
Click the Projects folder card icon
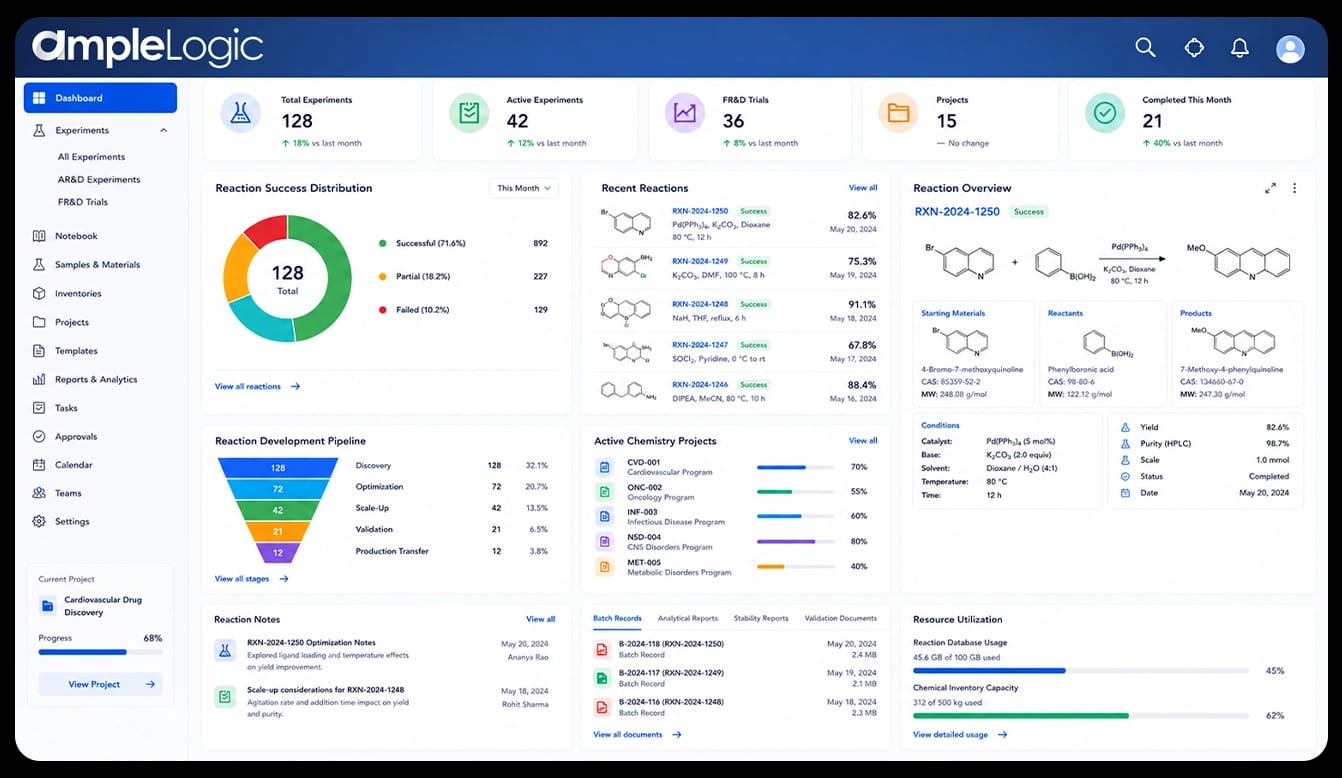tap(898, 113)
